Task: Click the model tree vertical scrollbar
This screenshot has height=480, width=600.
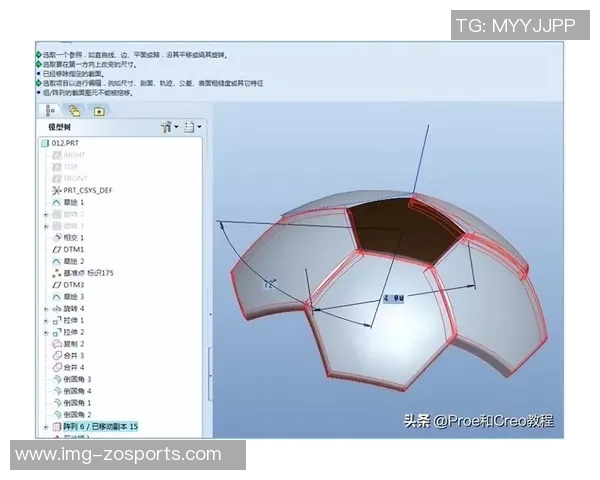Action: pos(208,370)
